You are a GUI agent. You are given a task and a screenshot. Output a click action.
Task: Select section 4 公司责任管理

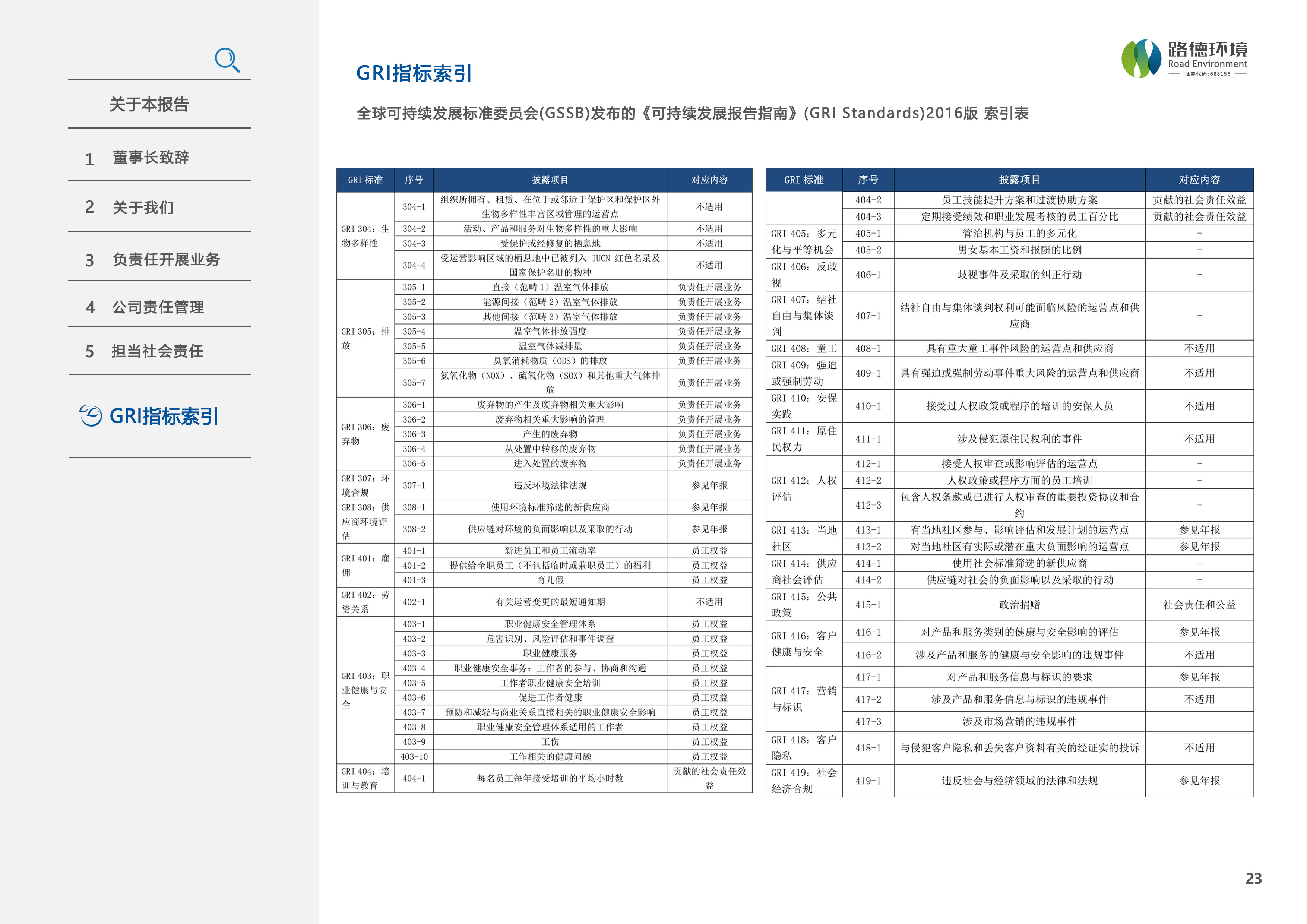(158, 307)
